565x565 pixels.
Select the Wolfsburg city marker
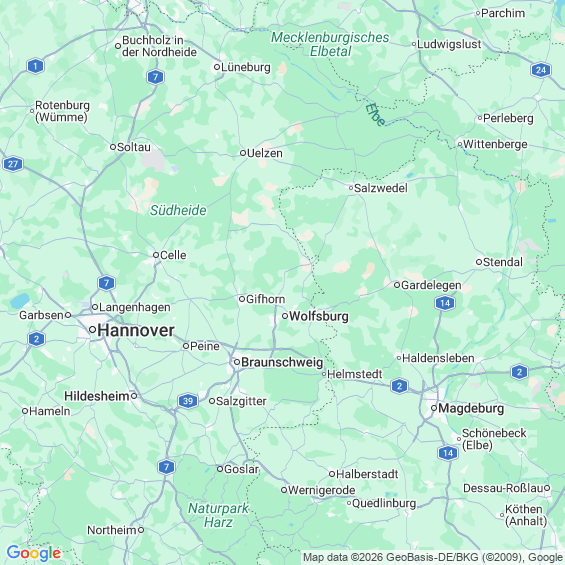click(x=285, y=316)
